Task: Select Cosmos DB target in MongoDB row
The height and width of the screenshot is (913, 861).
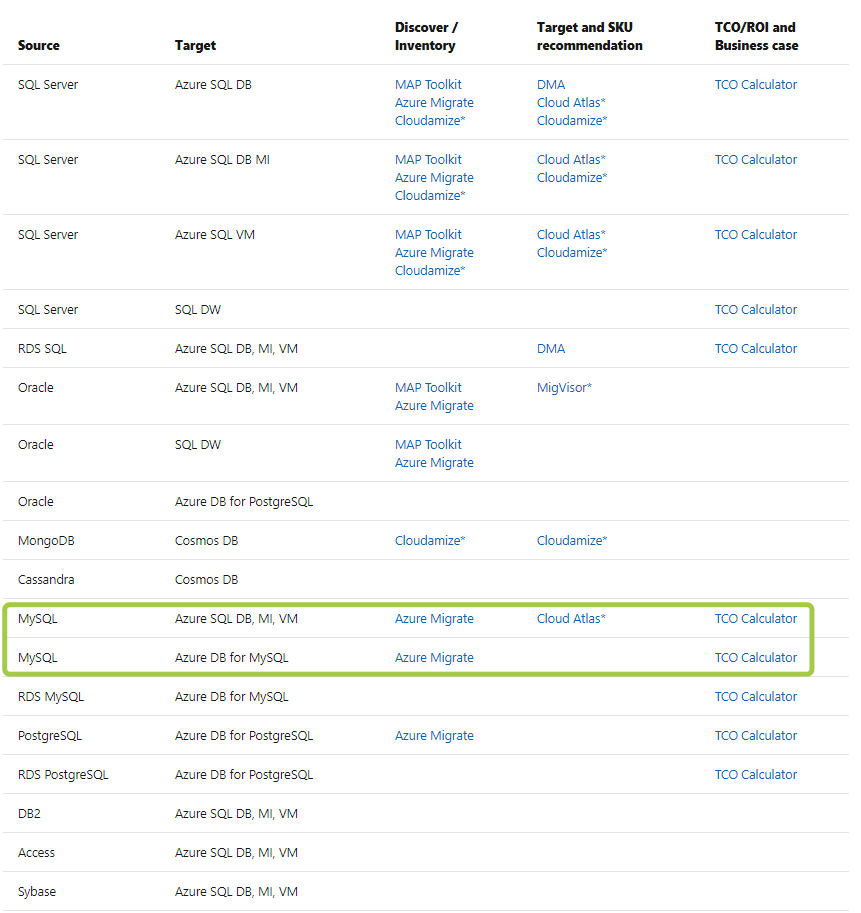Action: coord(206,541)
